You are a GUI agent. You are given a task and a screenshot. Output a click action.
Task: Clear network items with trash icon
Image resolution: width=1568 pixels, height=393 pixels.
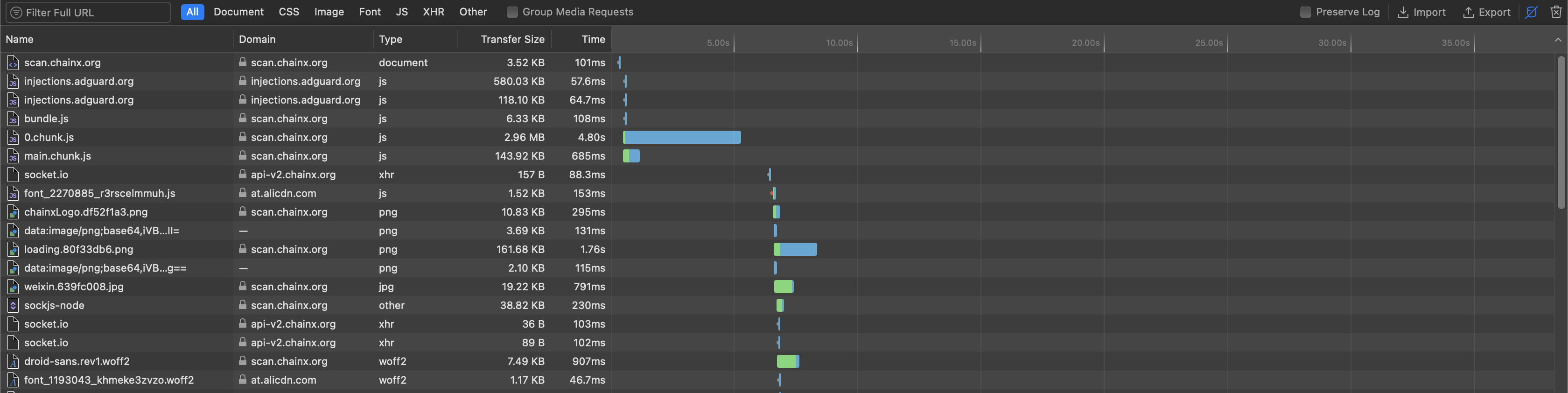coord(1556,12)
